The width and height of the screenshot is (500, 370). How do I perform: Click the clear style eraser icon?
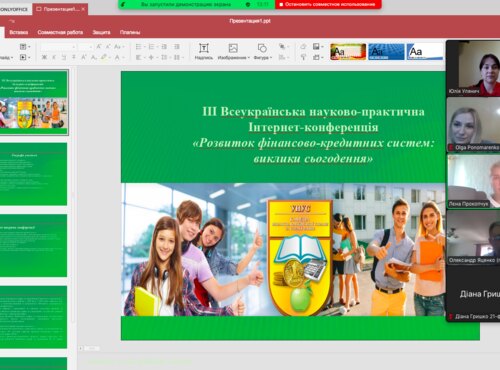click(x=303, y=46)
